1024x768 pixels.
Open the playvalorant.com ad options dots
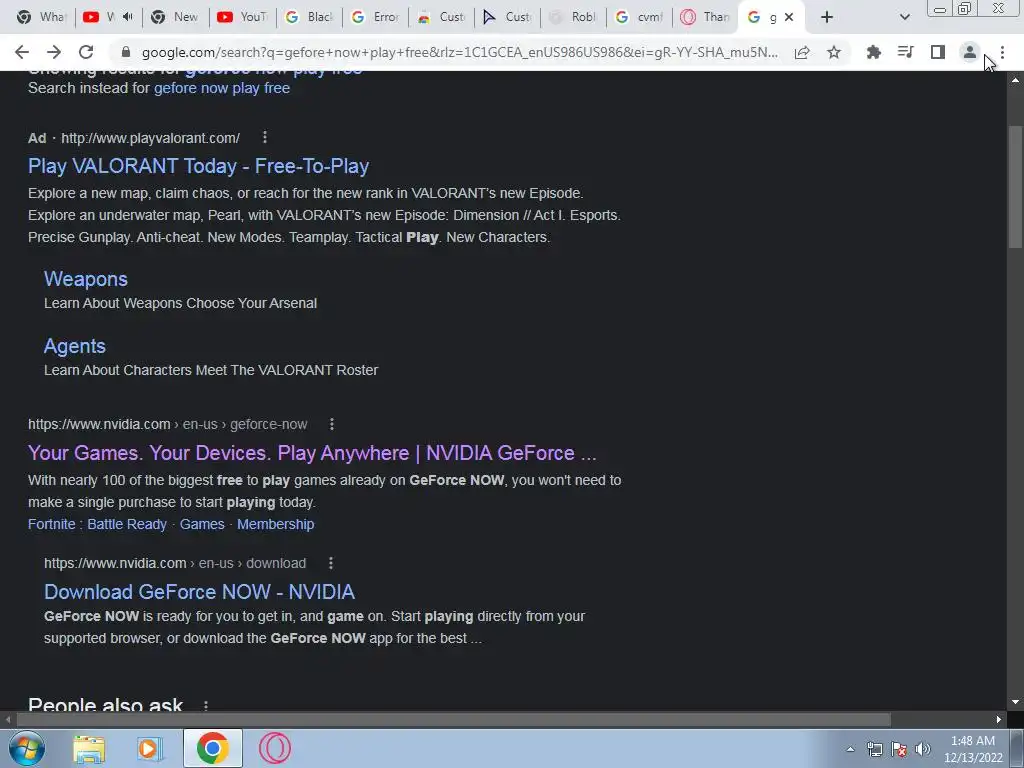click(x=264, y=137)
